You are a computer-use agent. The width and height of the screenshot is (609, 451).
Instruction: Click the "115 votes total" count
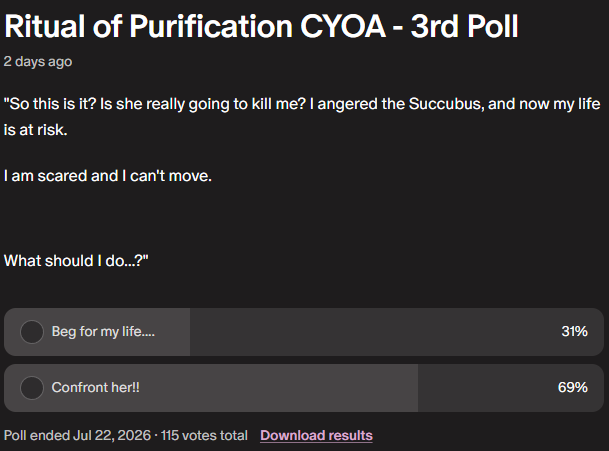pyautogui.click(x=204, y=435)
